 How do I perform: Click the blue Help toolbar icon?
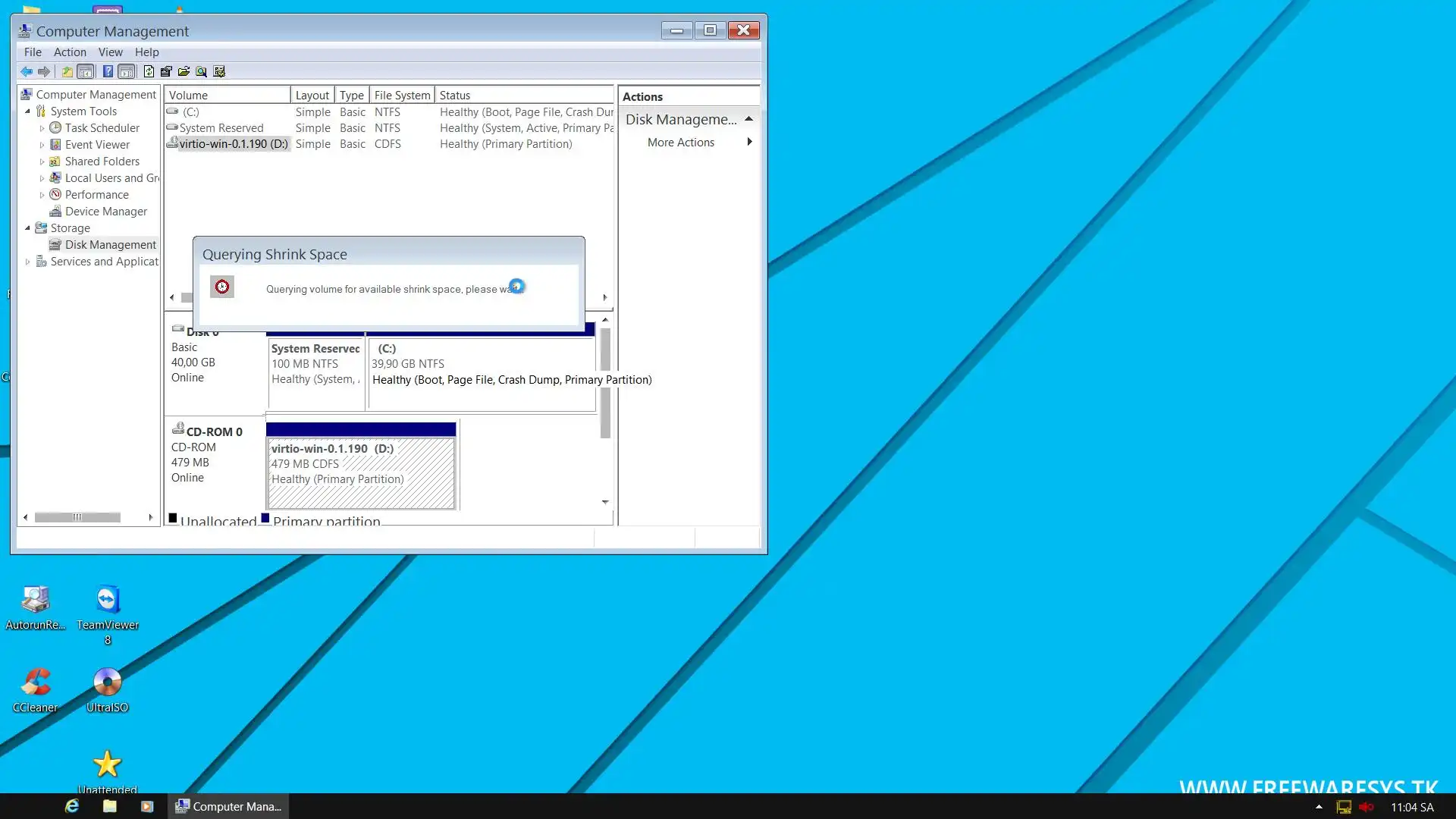pyautogui.click(x=108, y=71)
